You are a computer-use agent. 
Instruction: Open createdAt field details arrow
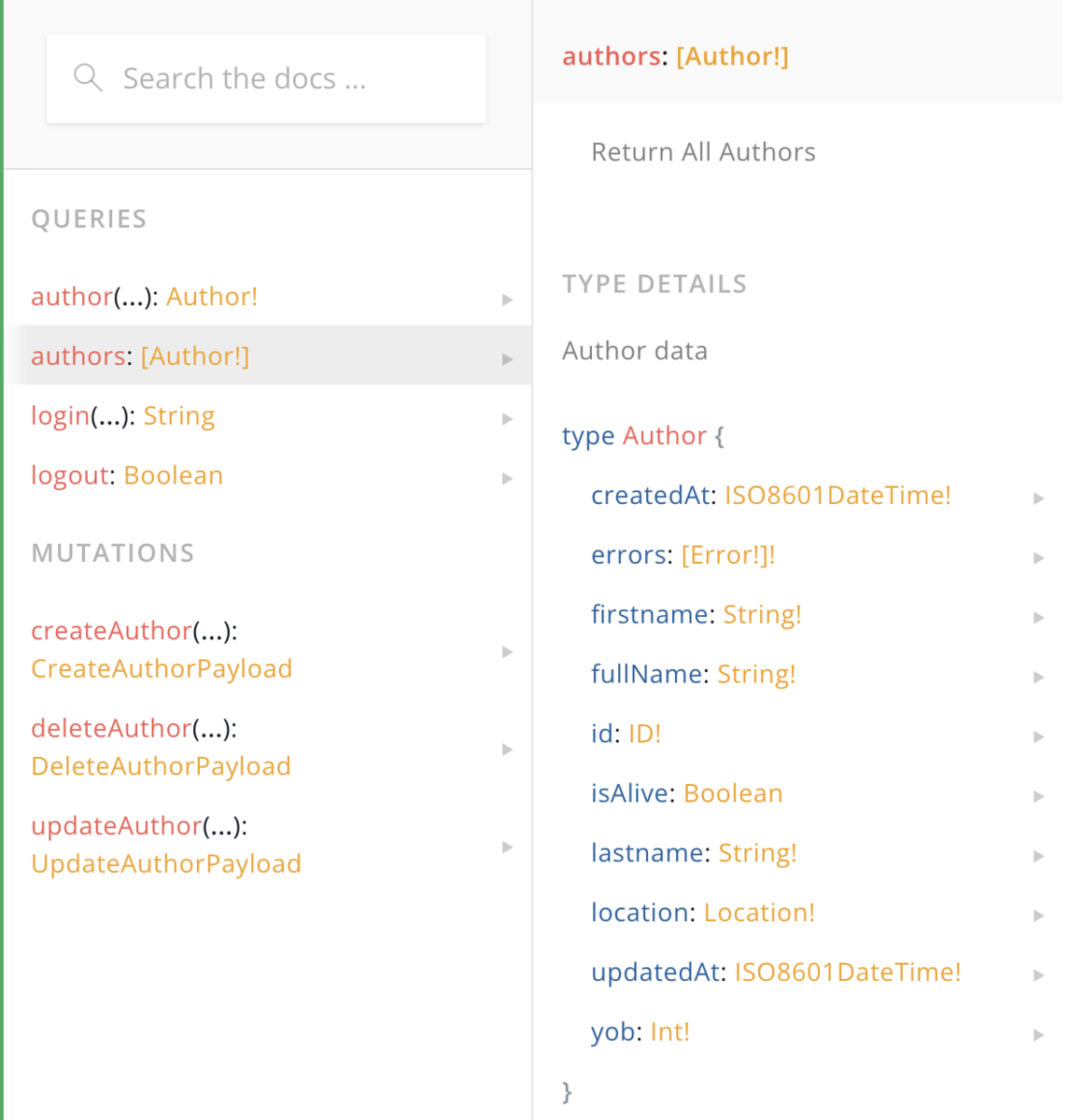1038,498
